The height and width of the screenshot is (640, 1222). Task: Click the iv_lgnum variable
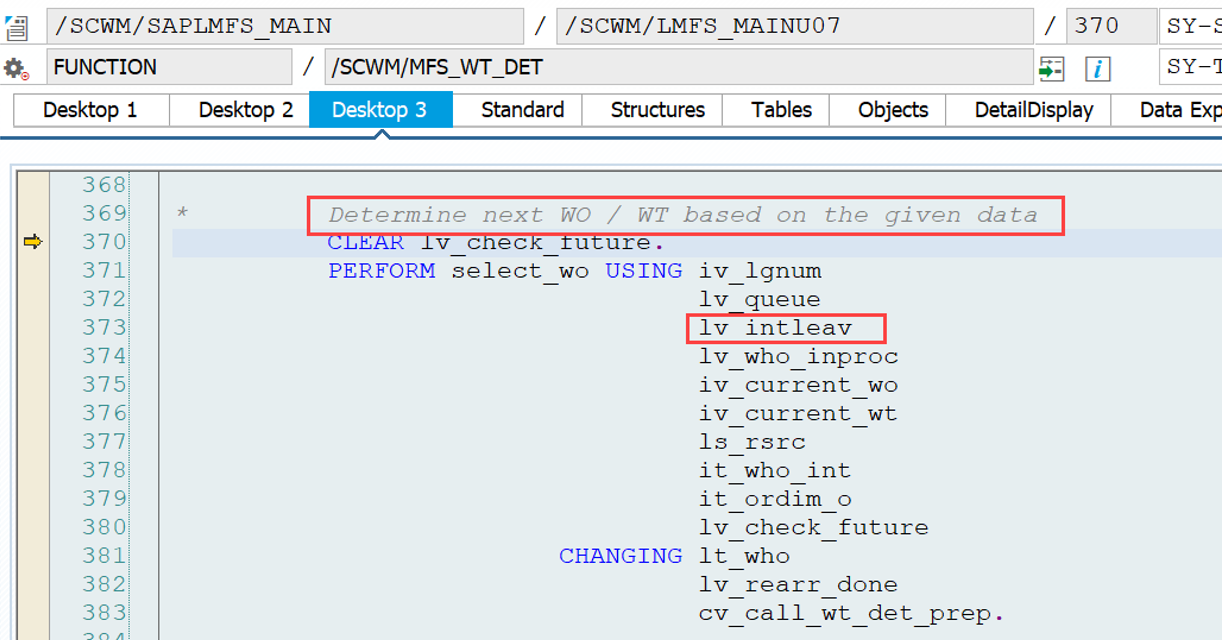point(760,271)
